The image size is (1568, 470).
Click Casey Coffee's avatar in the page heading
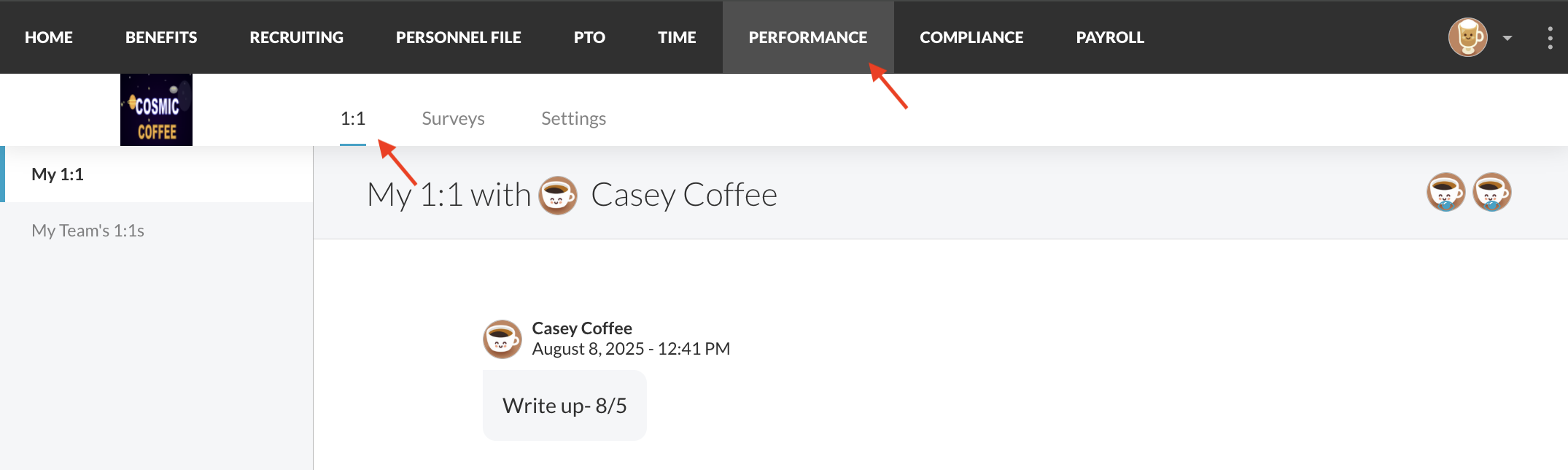tap(558, 196)
